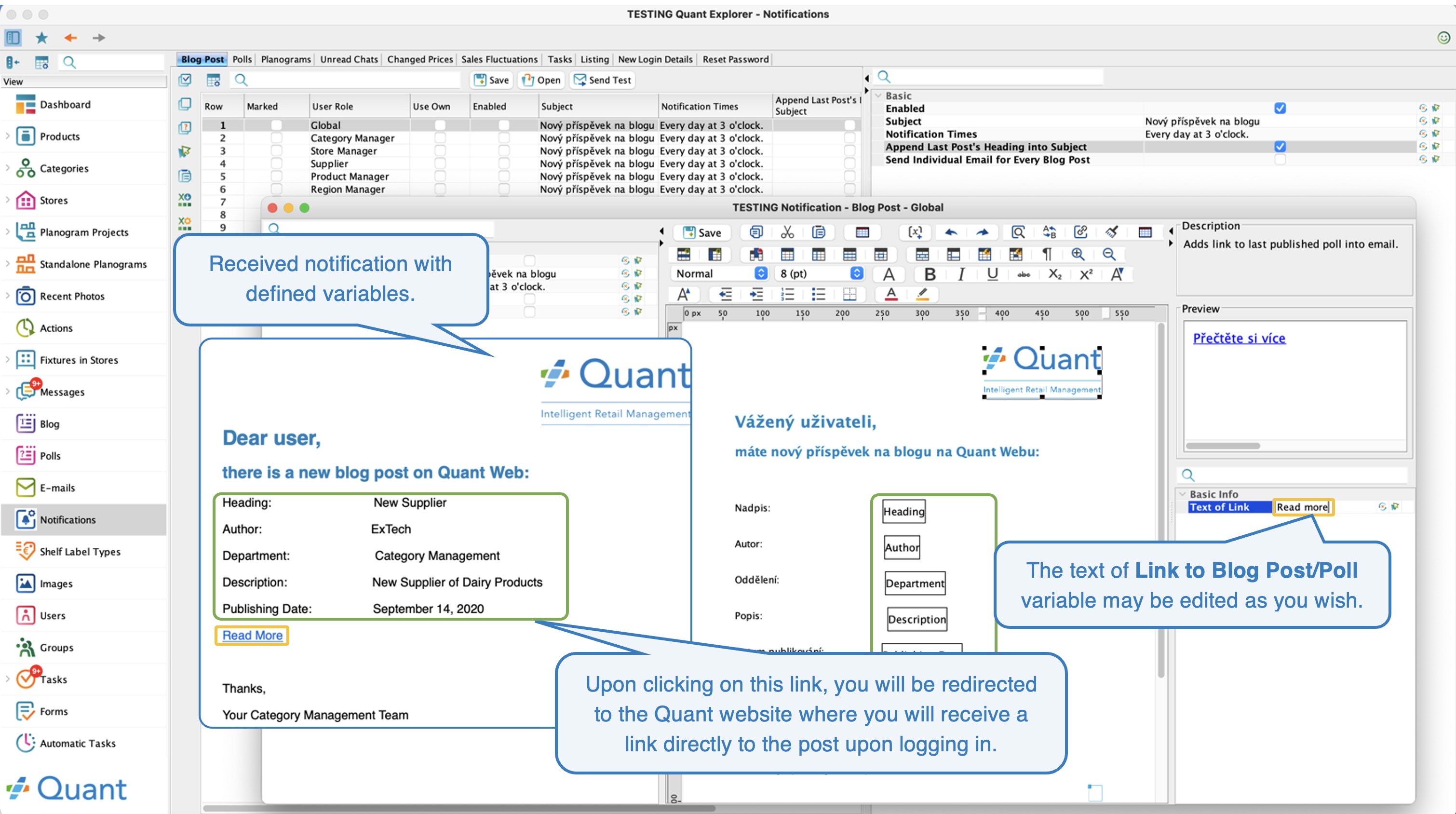This screenshot has height=814, width=1456.
Task: Toggle the sidebar panel icon at top left
Action: (x=13, y=38)
